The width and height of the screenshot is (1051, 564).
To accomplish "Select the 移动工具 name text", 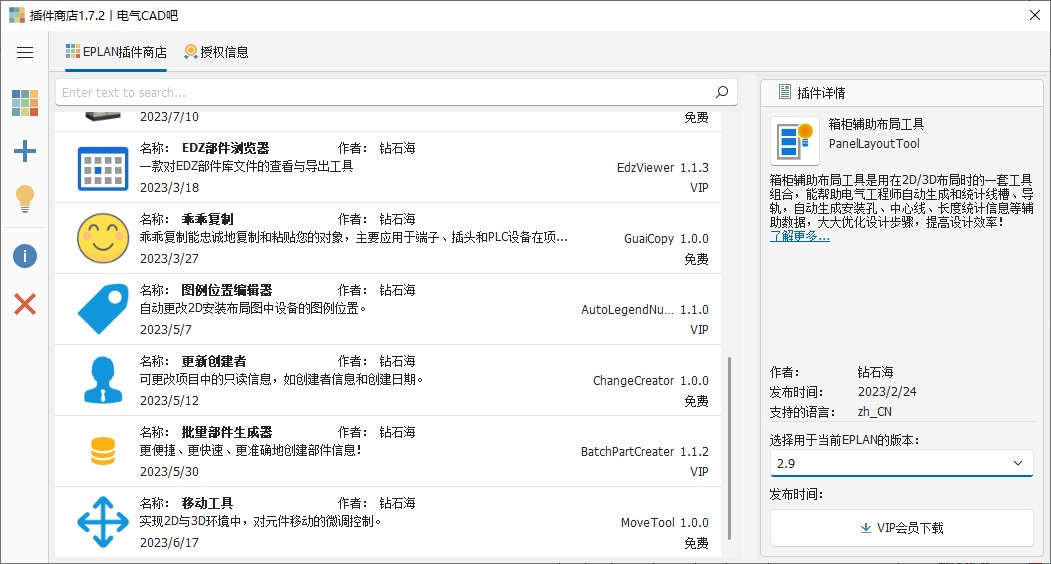I will click(207, 504).
